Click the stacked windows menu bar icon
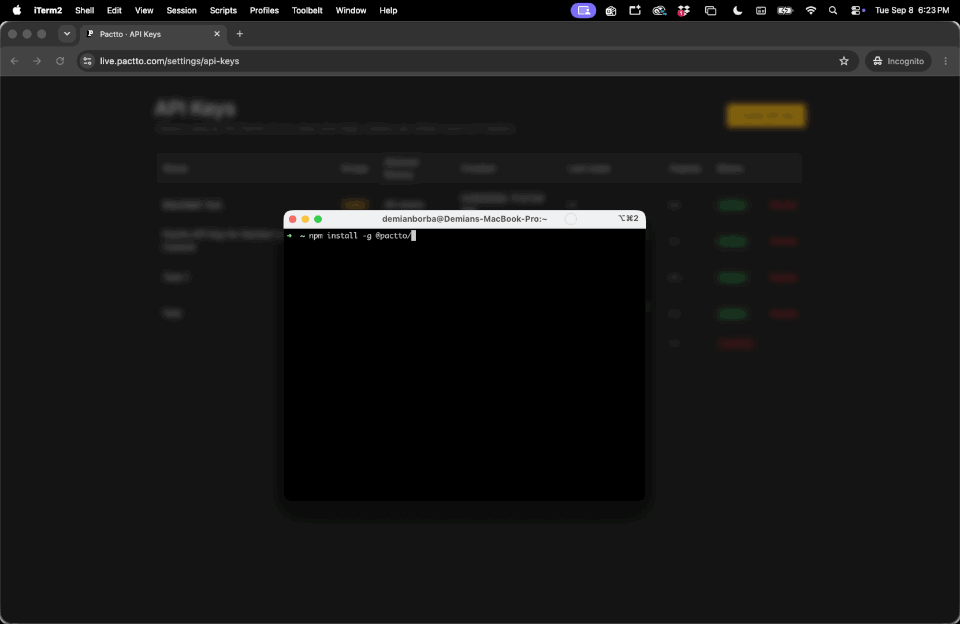This screenshot has height=624, width=960. tap(710, 10)
